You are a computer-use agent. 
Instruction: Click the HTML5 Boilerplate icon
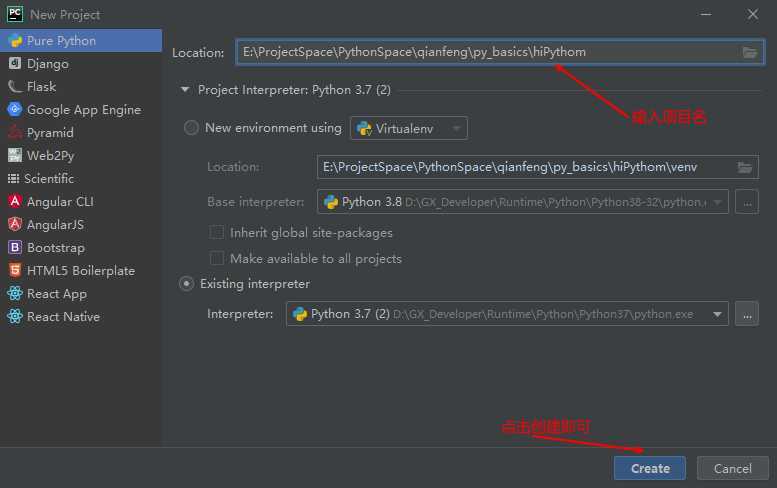coord(15,271)
